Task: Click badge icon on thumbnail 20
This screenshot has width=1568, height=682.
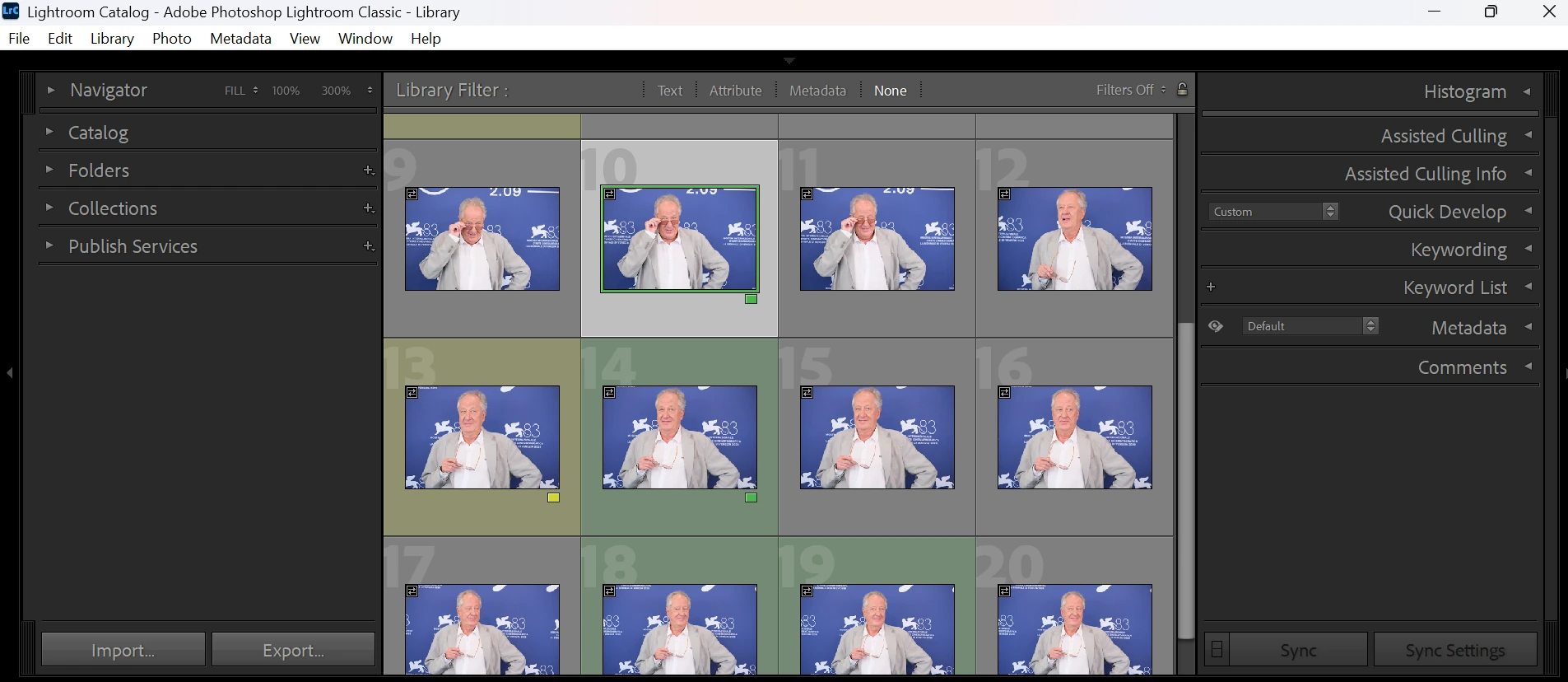Action: [x=1005, y=591]
